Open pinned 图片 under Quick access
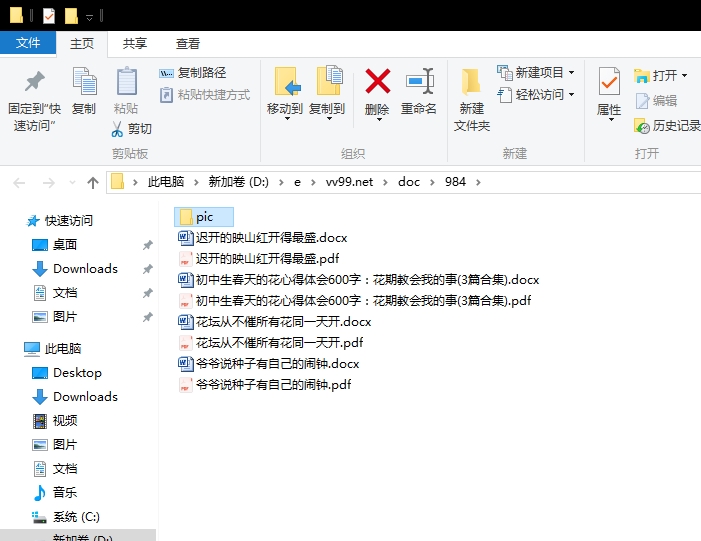 click(55, 317)
